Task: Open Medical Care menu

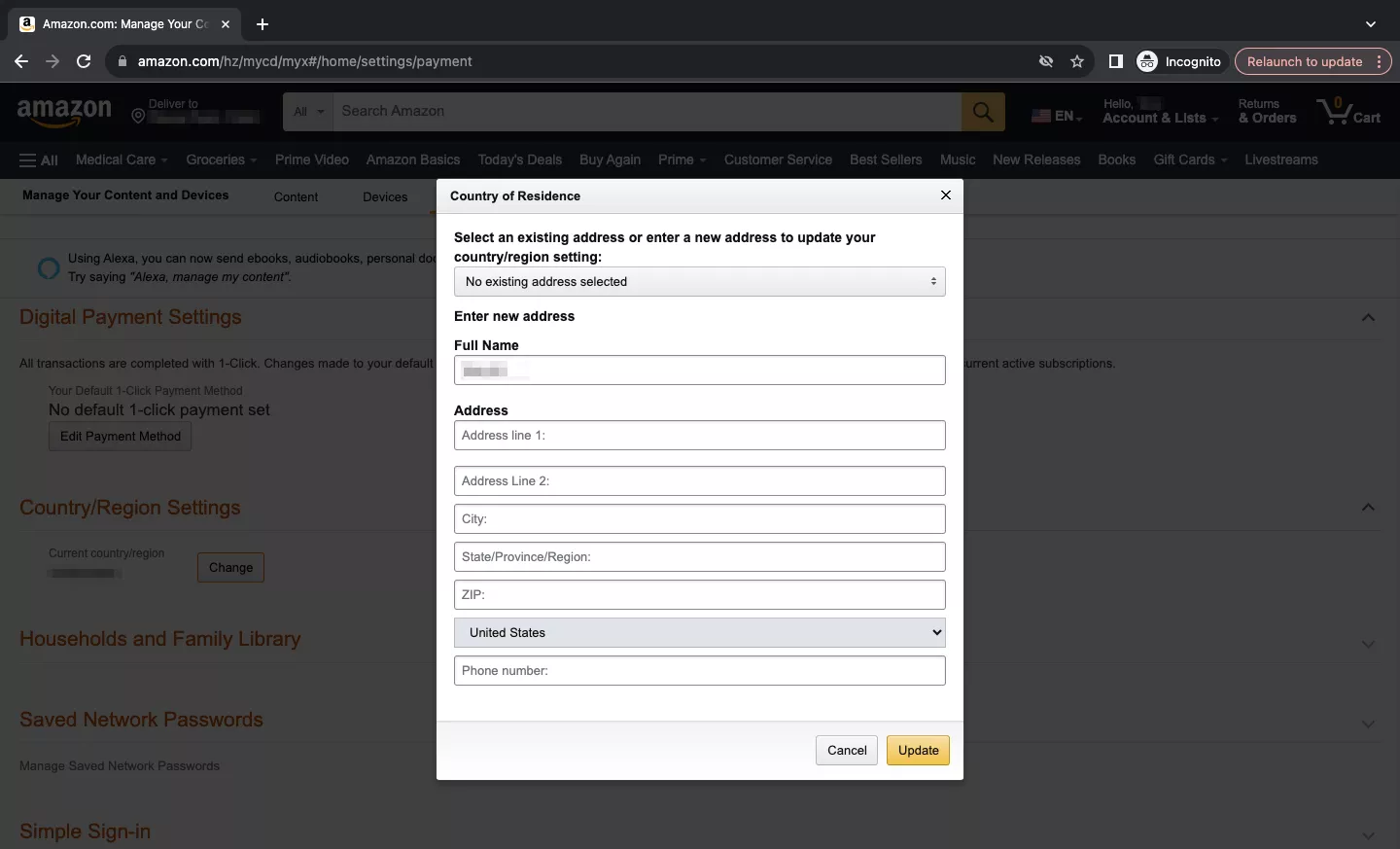Action: (x=122, y=159)
